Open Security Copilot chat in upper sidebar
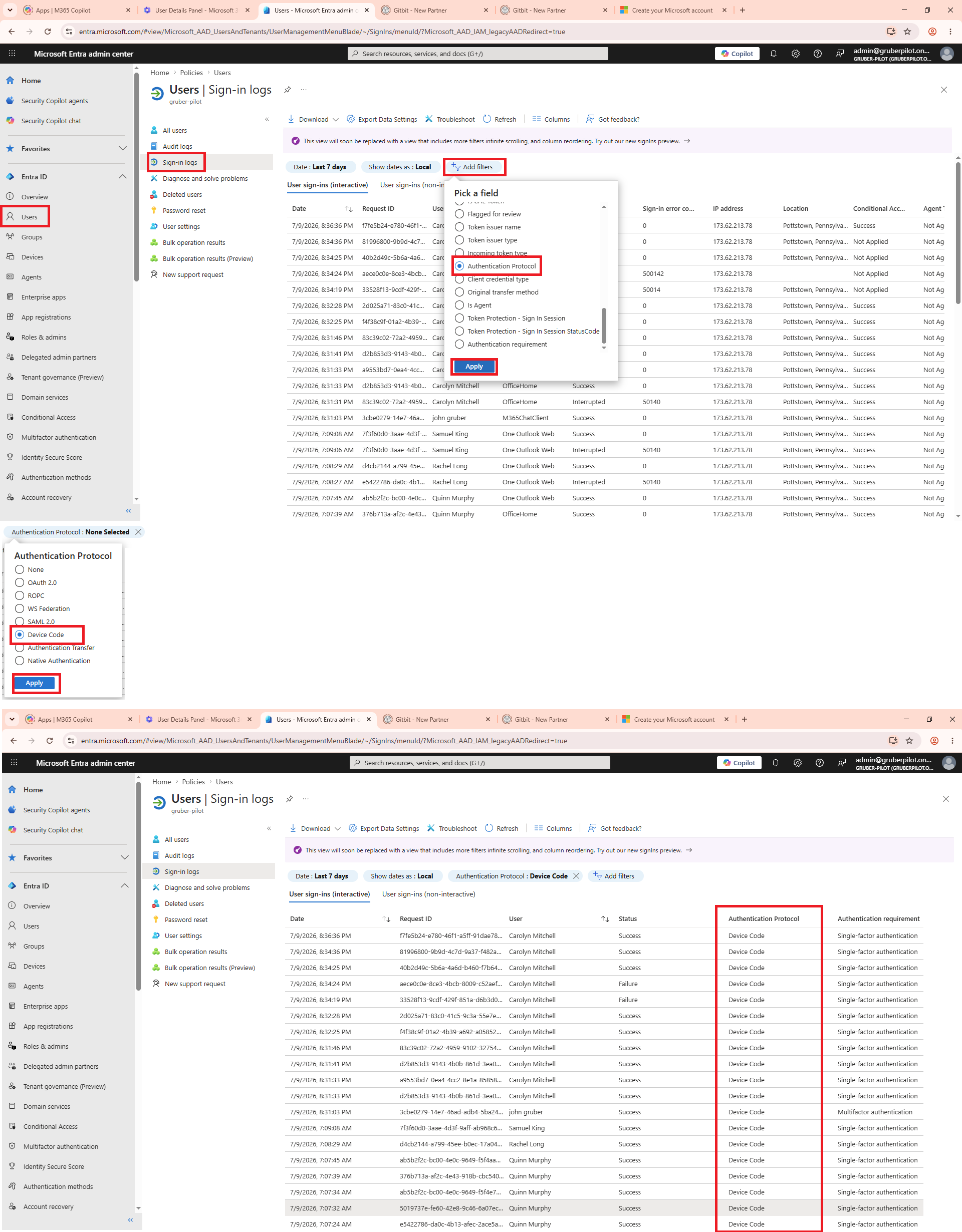This screenshot has width=962, height=1232. [x=51, y=121]
